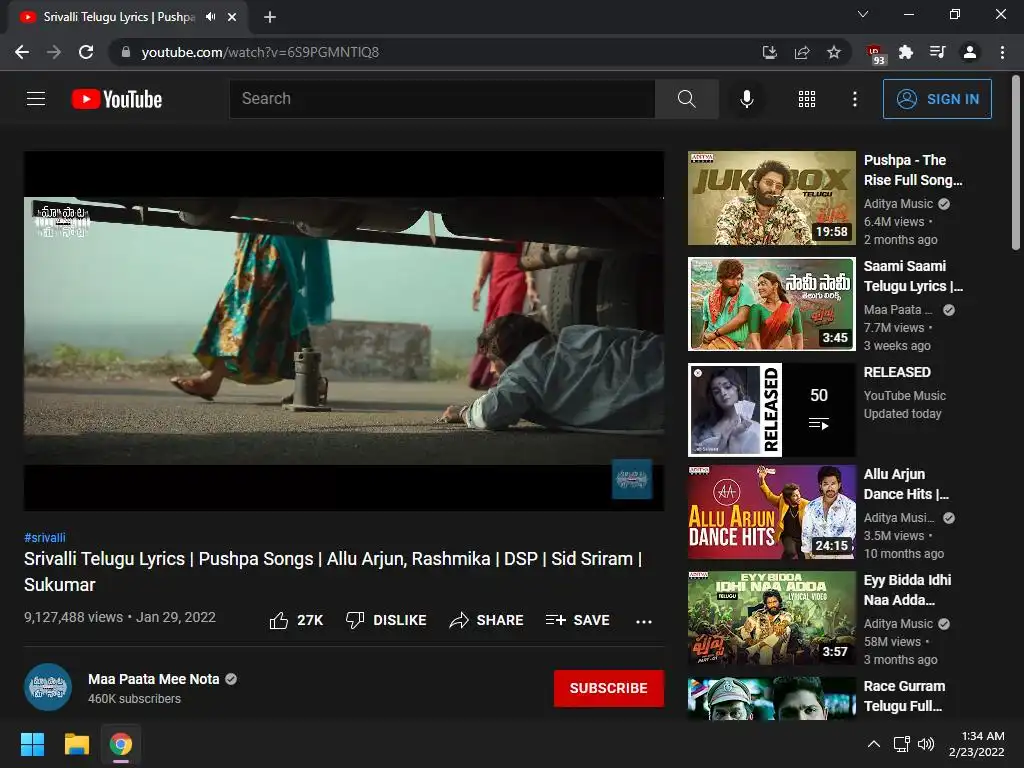Open File Explorer from taskbar
This screenshot has height=768, width=1024.
pos(76,744)
